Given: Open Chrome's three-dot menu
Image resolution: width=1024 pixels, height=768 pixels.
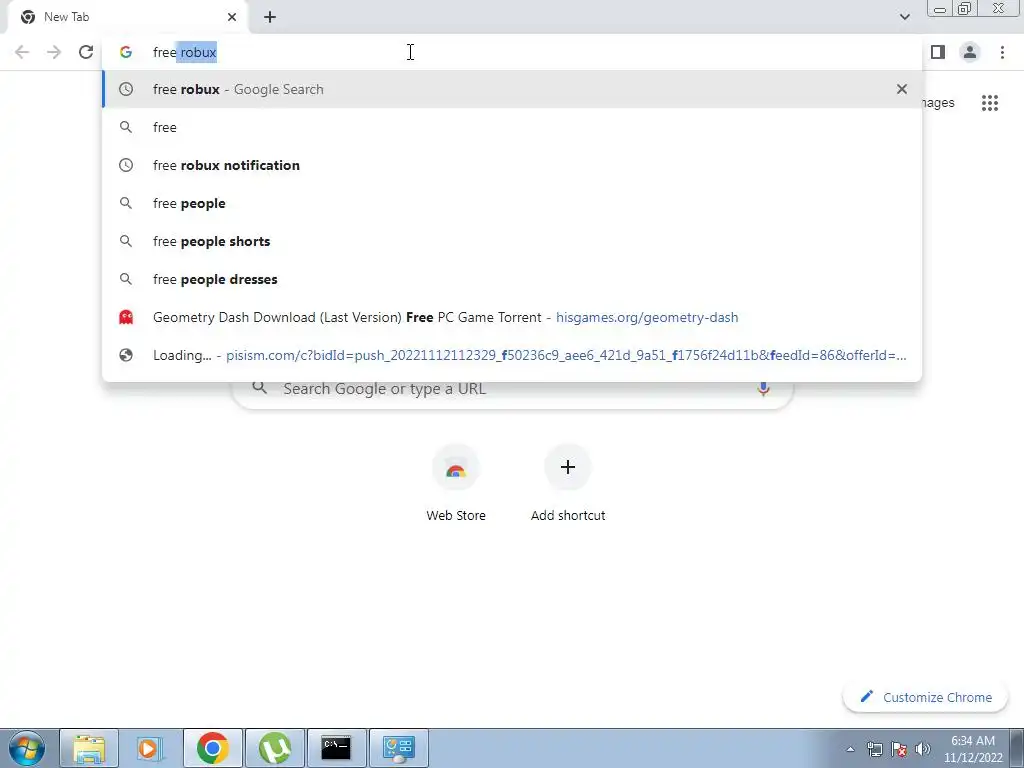Looking at the screenshot, I should pos(1002,52).
